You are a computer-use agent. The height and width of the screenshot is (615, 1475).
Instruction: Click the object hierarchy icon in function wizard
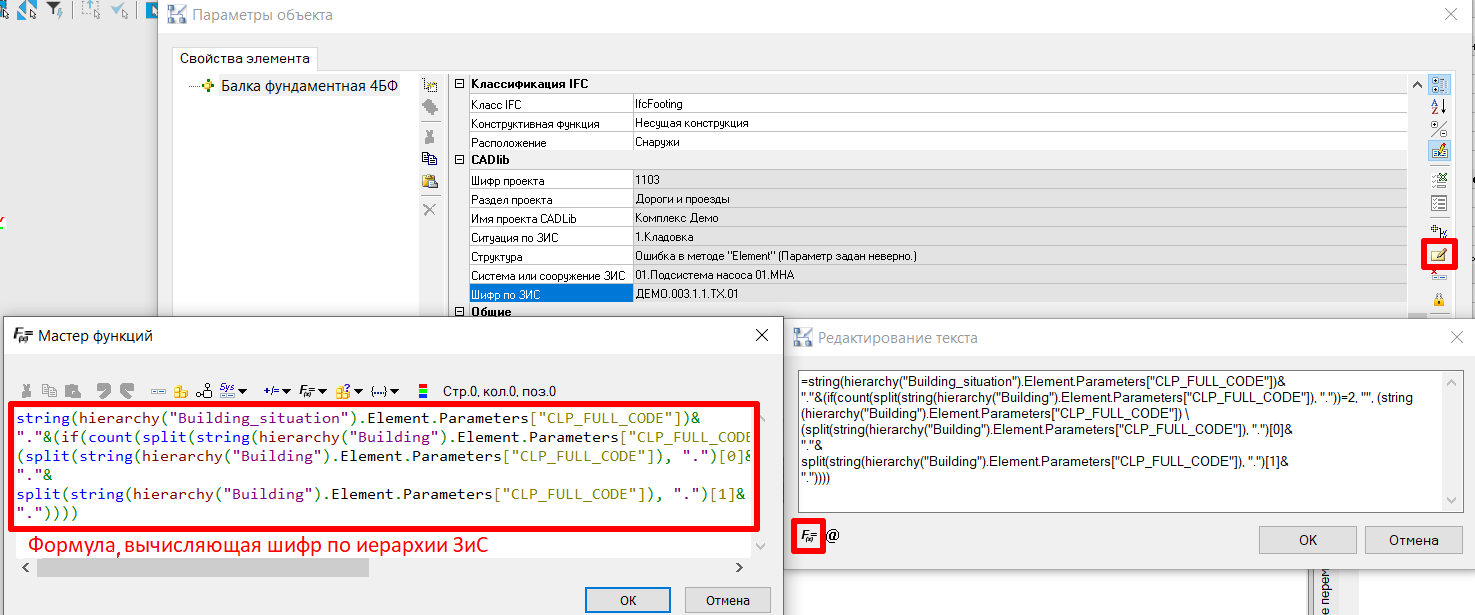[x=204, y=391]
